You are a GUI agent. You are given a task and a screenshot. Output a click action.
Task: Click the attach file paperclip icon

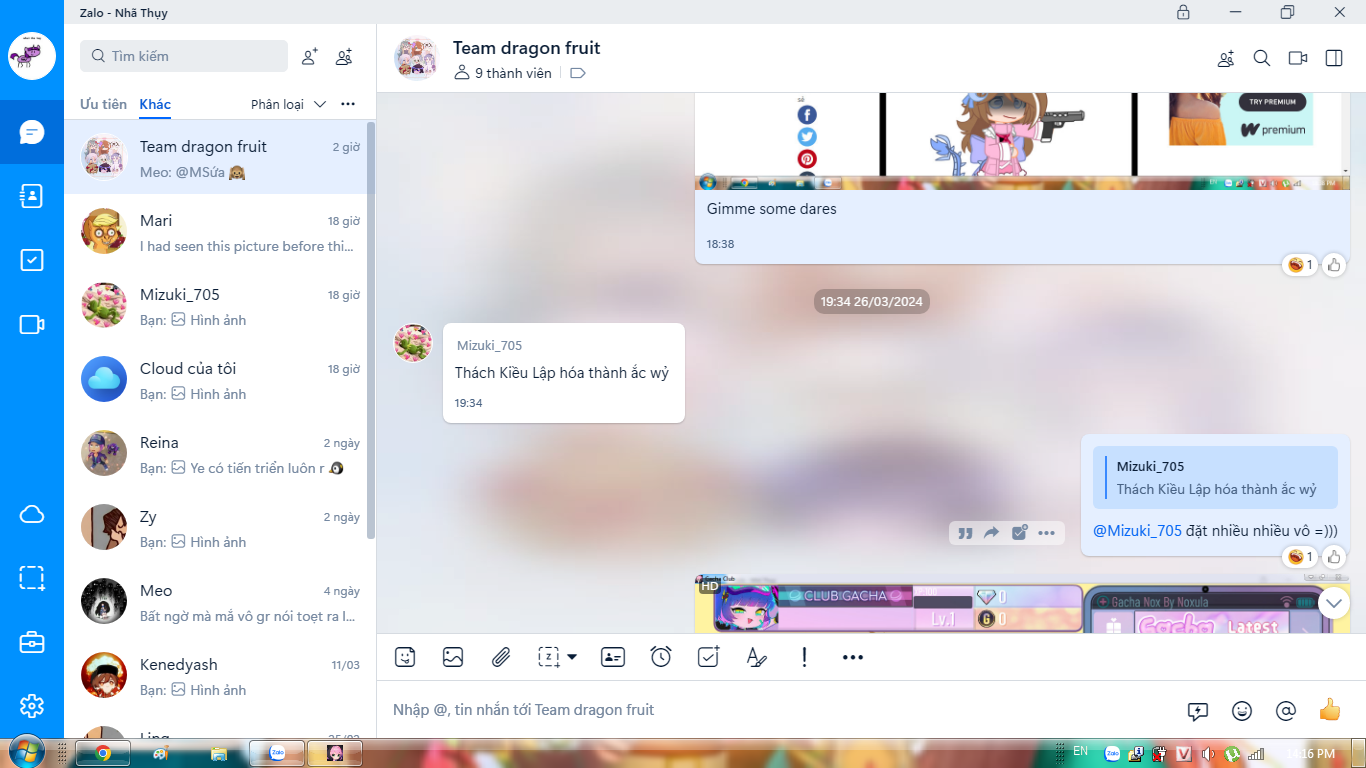[501, 657]
